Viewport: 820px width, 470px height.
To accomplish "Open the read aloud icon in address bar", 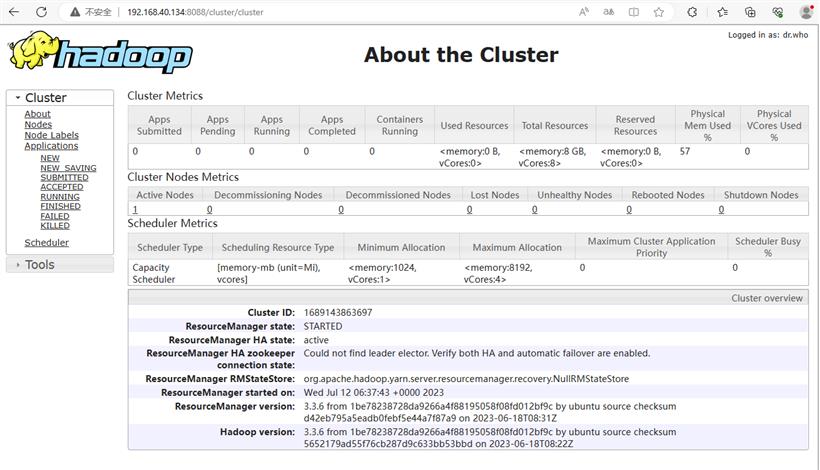I will tap(584, 12).
